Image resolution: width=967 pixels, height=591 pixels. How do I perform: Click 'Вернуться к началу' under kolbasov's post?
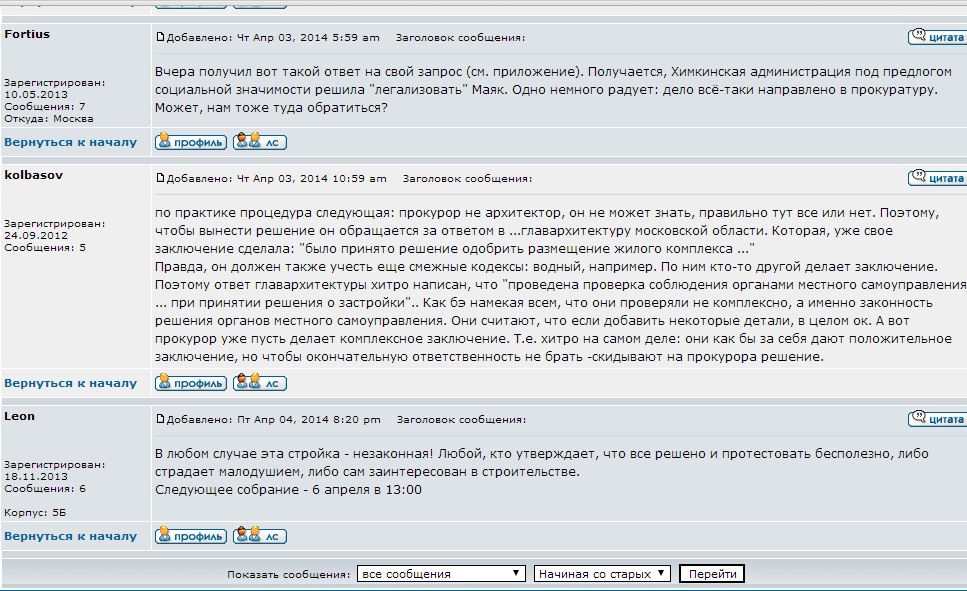[70, 382]
